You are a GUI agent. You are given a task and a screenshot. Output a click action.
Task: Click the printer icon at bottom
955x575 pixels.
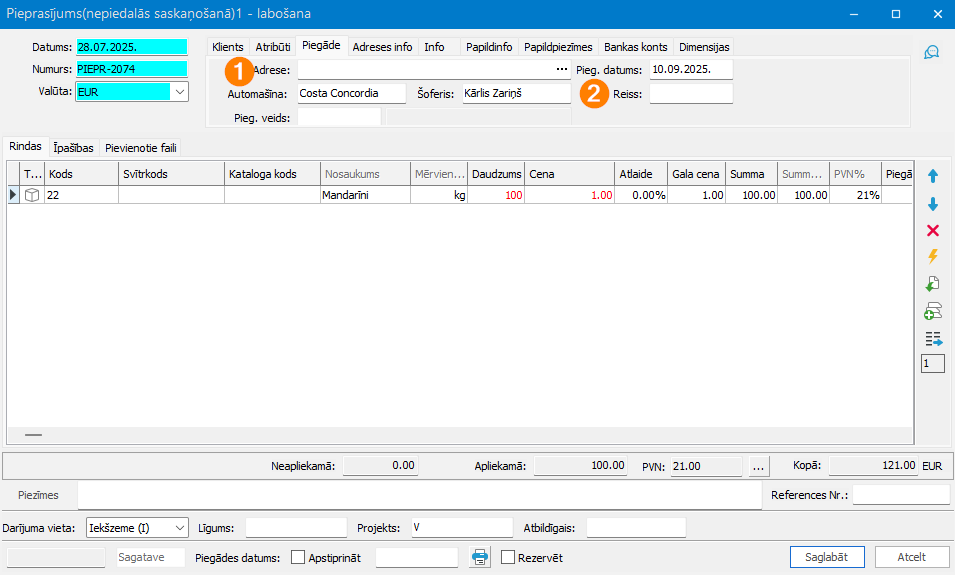(480, 557)
